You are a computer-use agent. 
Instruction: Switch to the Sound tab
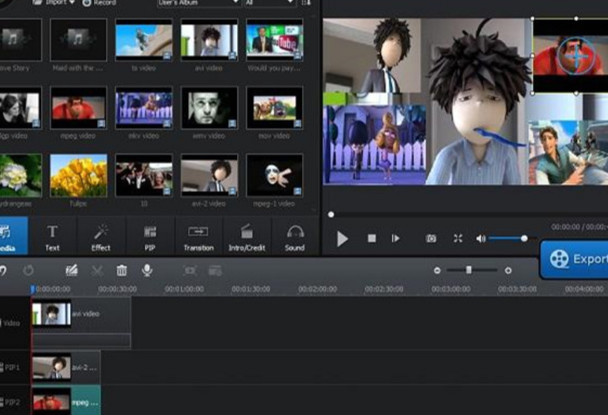click(x=295, y=237)
